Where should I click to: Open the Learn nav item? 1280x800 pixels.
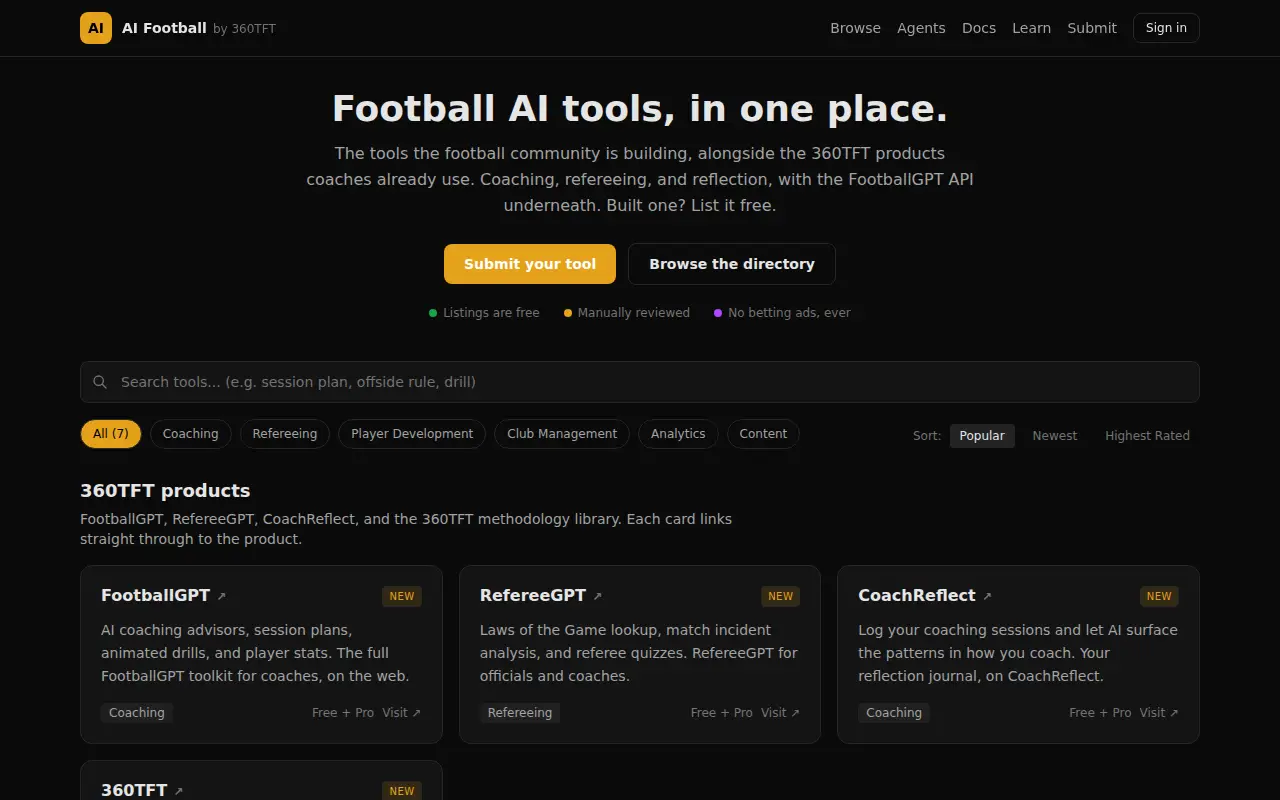point(1031,28)
